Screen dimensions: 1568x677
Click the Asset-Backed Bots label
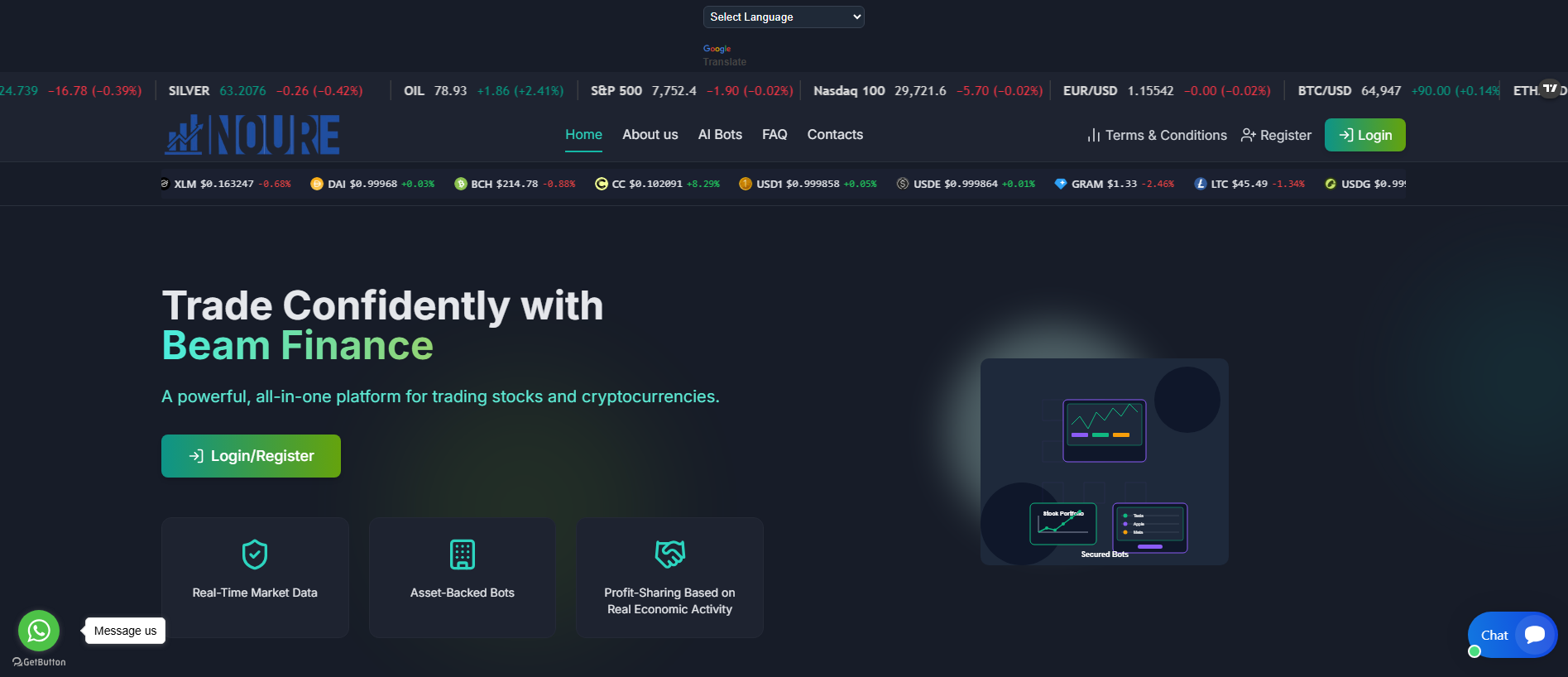click(x=463, y=593)
